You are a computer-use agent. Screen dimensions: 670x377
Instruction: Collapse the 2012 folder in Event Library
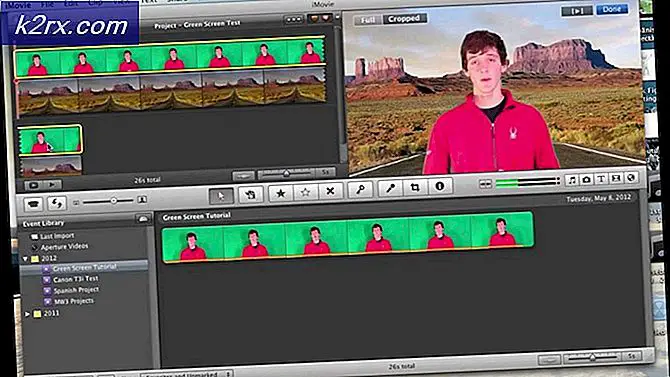pos(26,259)
